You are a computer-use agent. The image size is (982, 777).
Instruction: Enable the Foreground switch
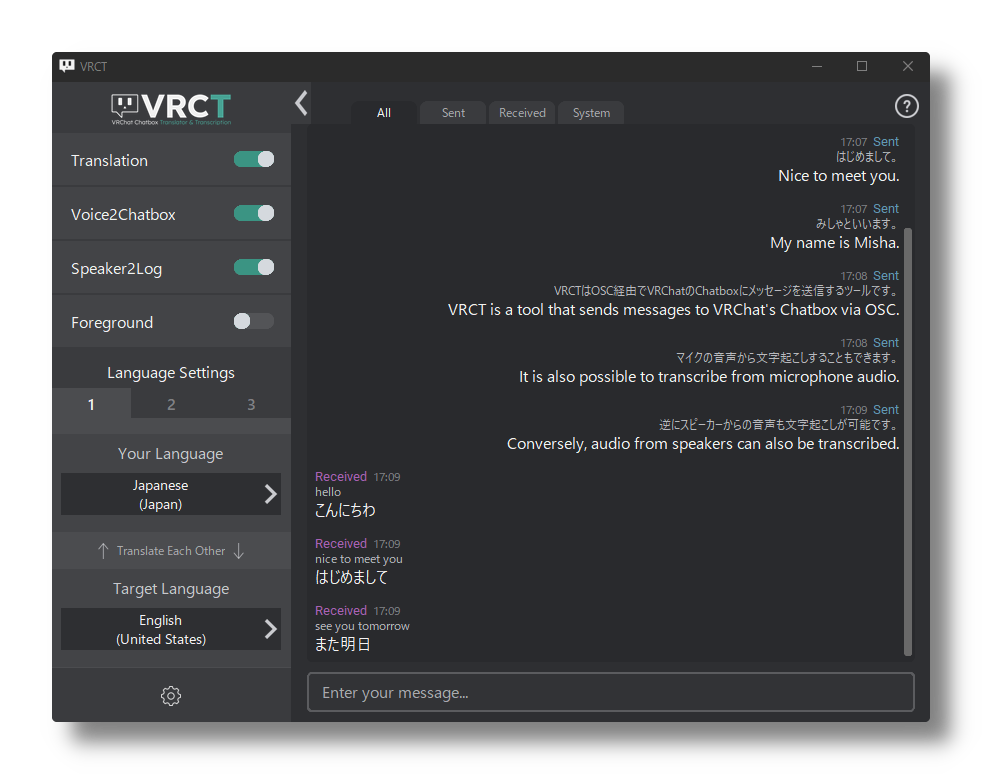tap(254, 321)
